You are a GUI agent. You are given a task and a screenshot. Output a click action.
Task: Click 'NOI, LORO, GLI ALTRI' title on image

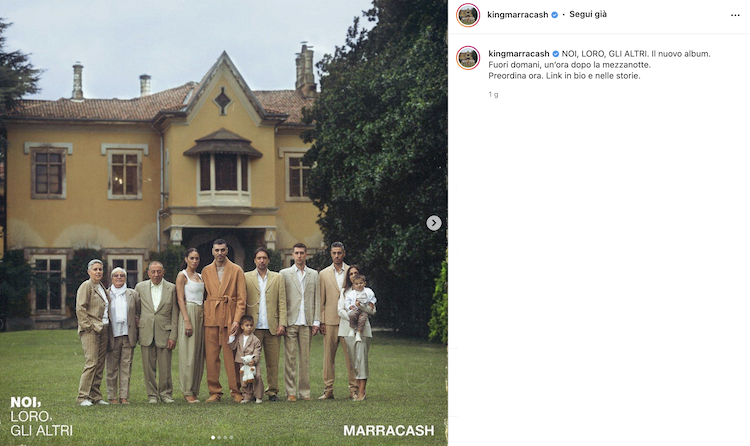pos(42,416)
